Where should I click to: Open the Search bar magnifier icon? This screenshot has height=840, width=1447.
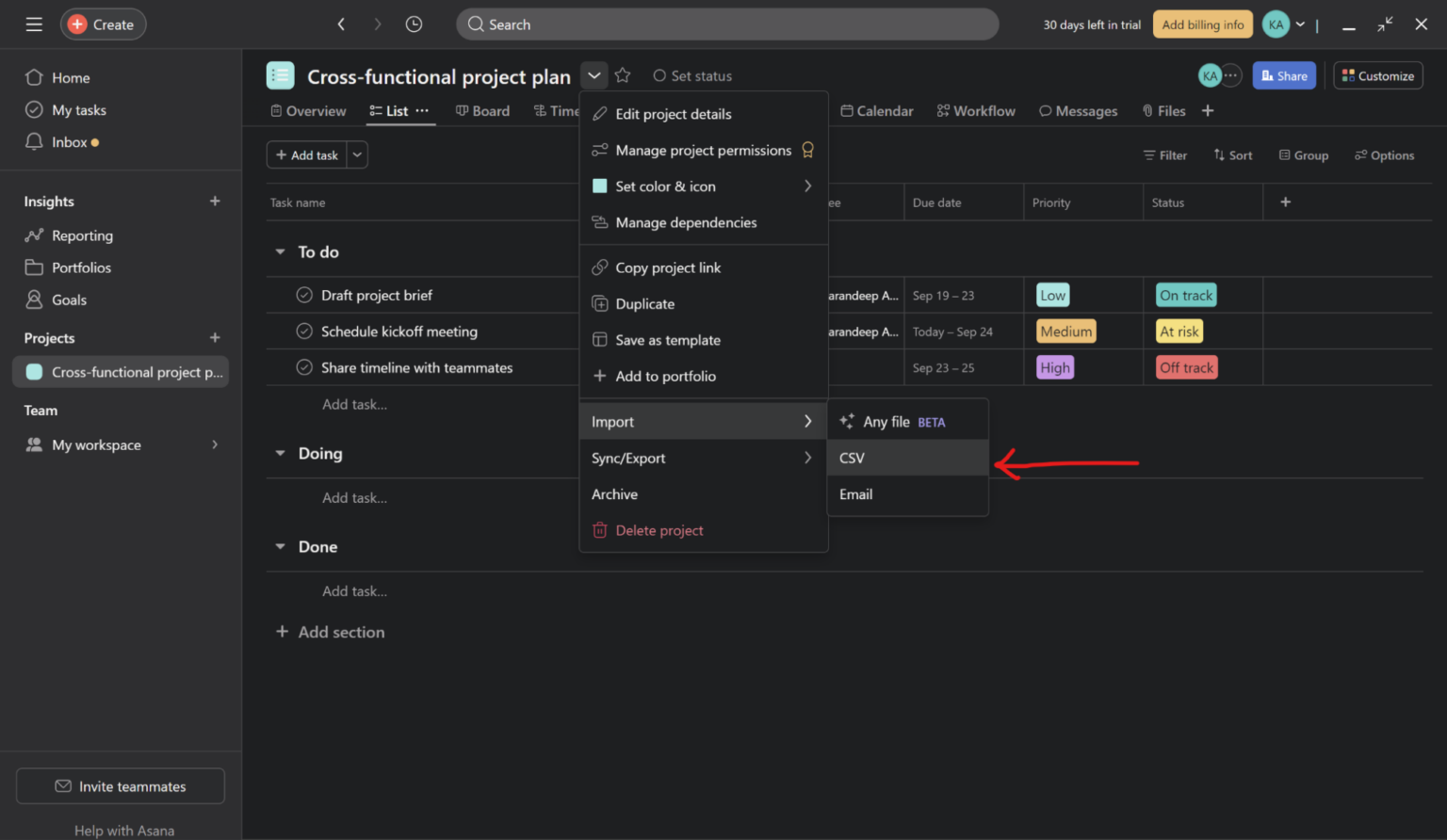tap(476, 24)
